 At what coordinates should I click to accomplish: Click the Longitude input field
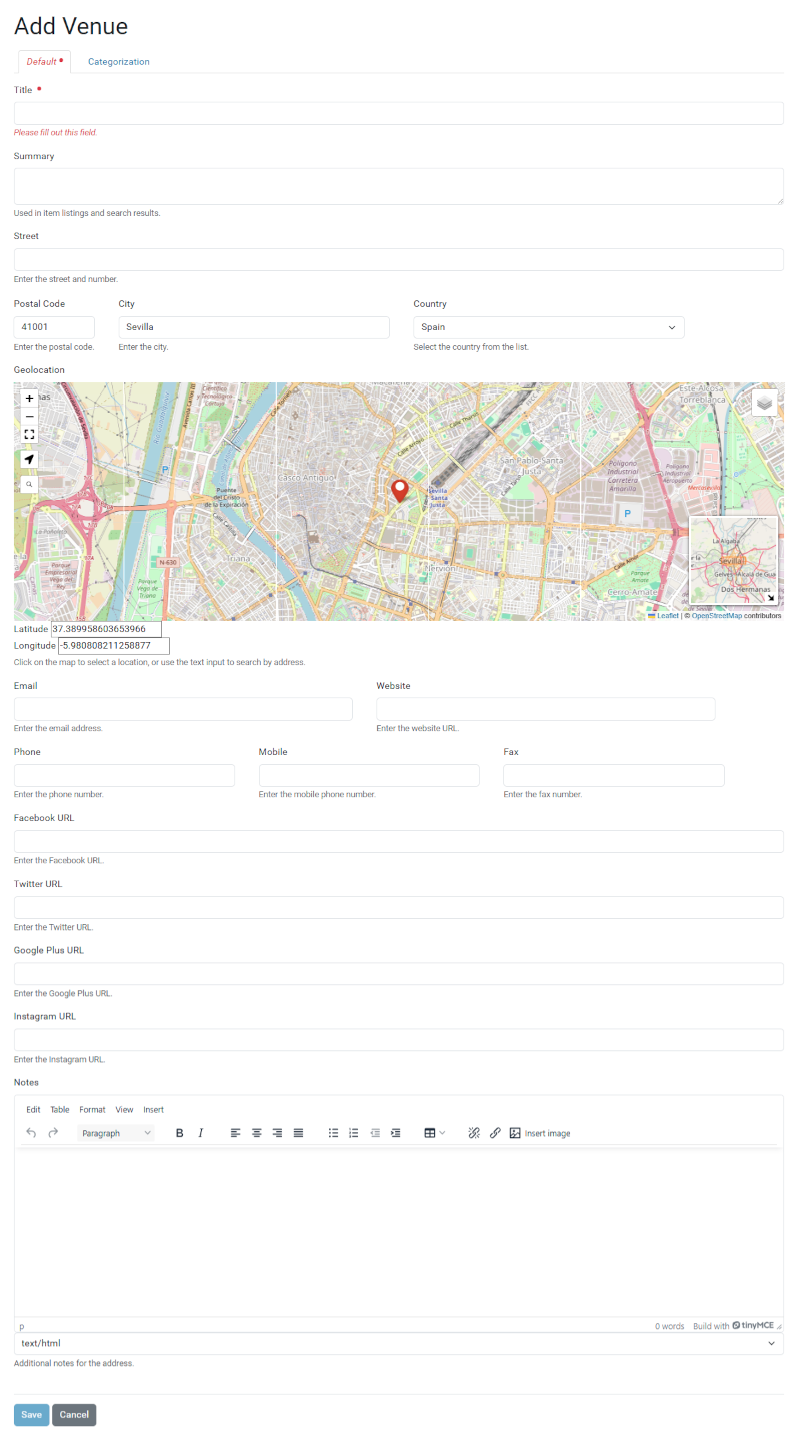(114, 646)
